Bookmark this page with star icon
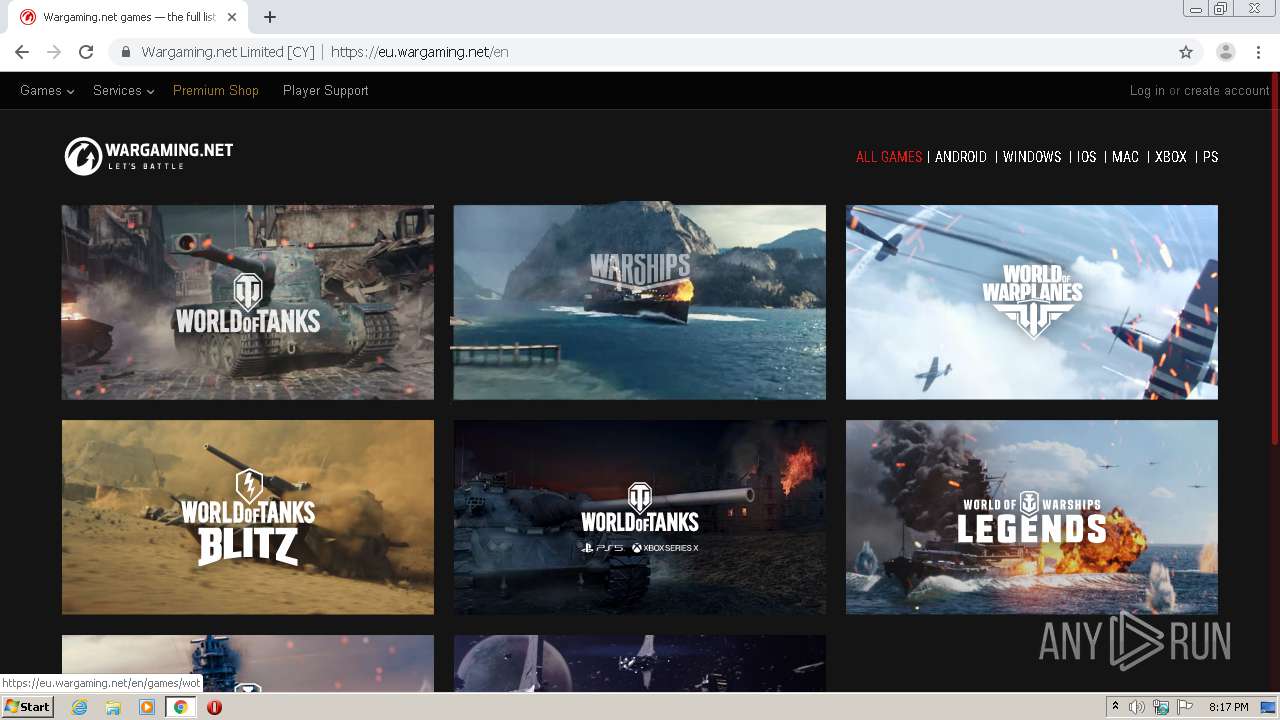 point(1186,52)
